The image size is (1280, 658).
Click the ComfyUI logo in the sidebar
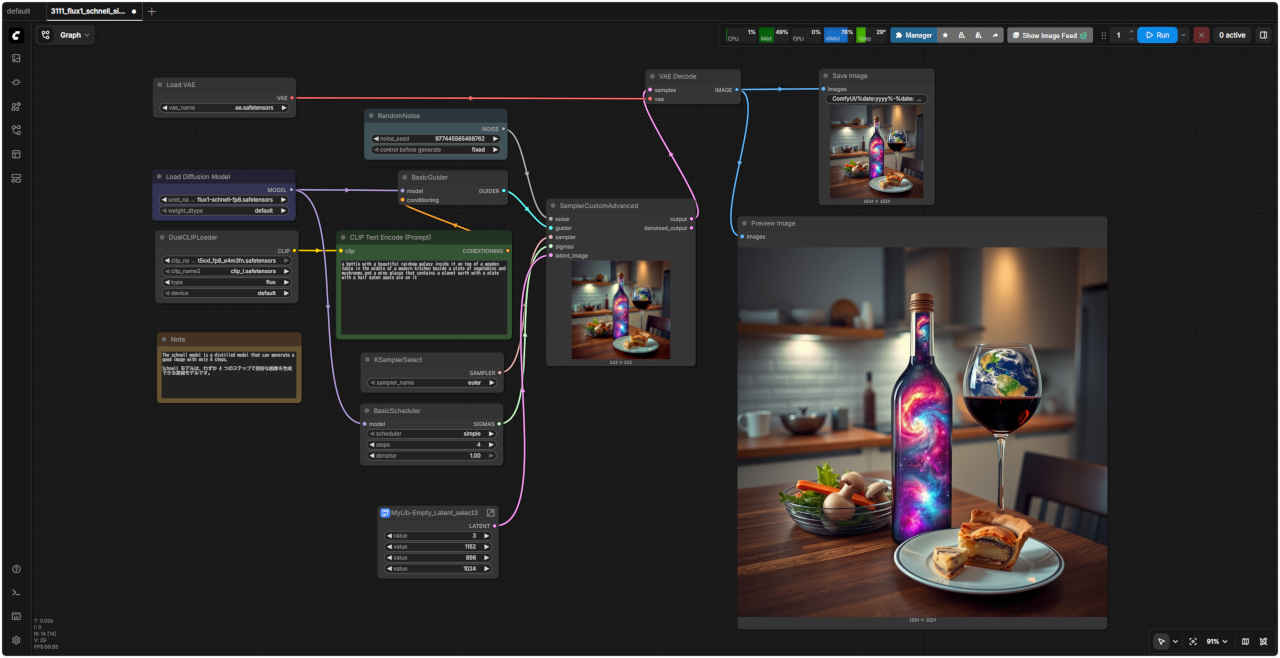coord(16,35)
